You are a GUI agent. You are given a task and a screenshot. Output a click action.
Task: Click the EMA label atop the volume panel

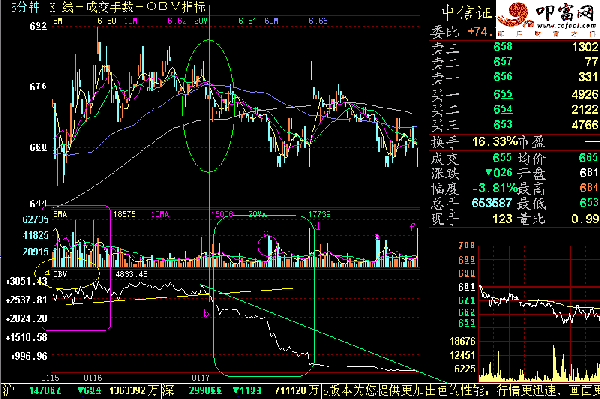60,215
